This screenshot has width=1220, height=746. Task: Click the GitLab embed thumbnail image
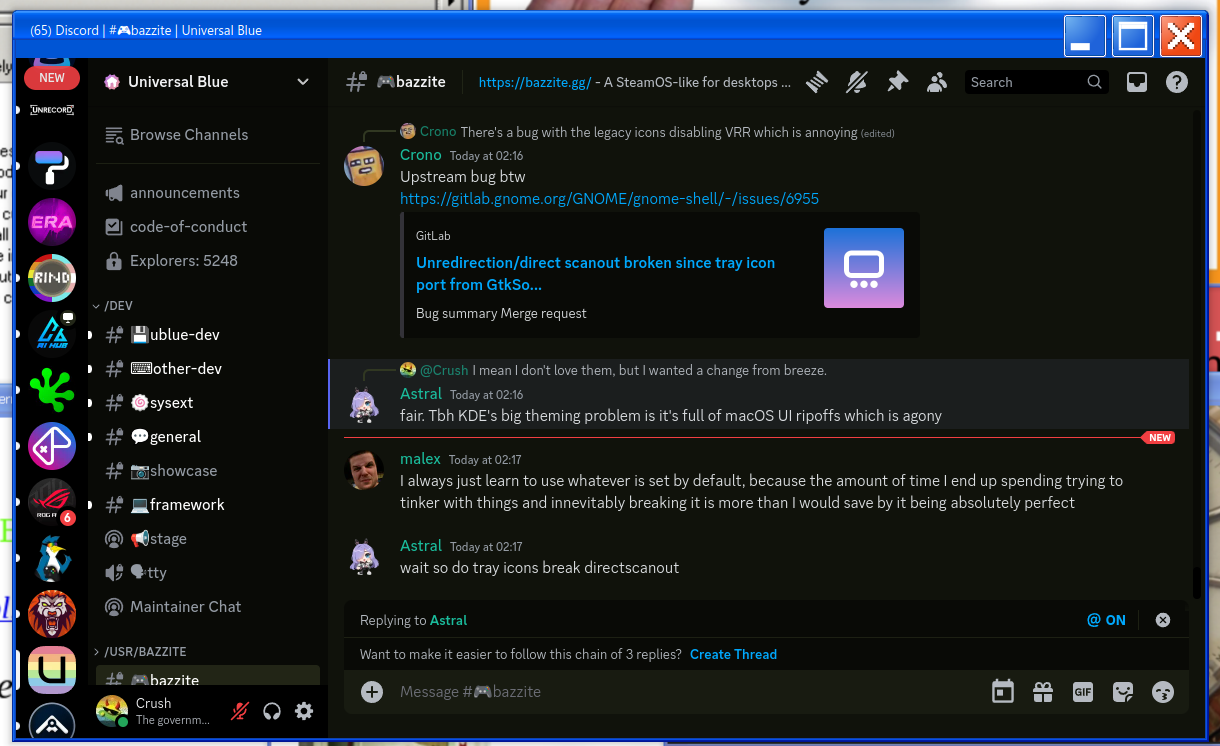coord(864,268)
